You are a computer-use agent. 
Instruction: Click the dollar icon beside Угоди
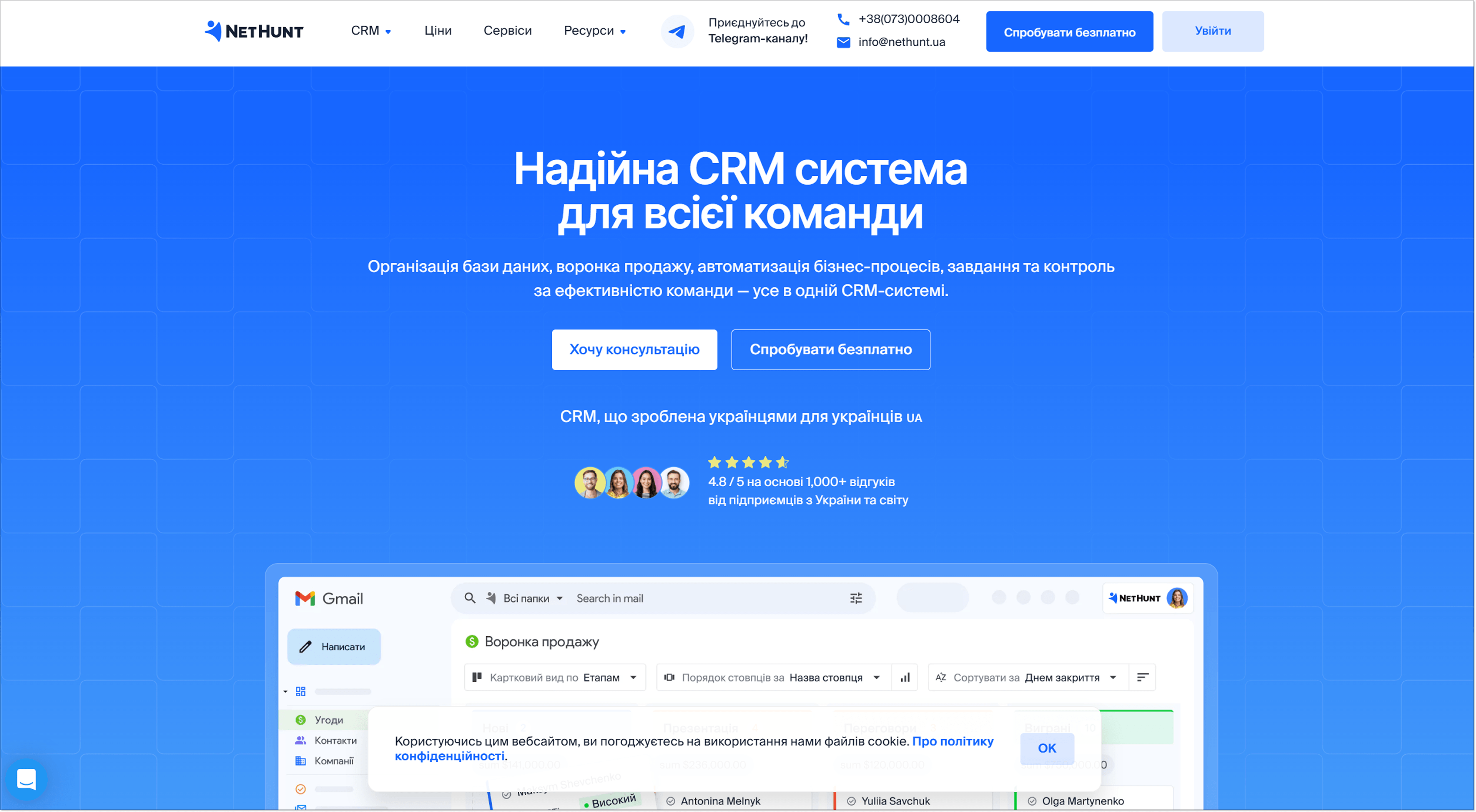[x=301, y=720]
